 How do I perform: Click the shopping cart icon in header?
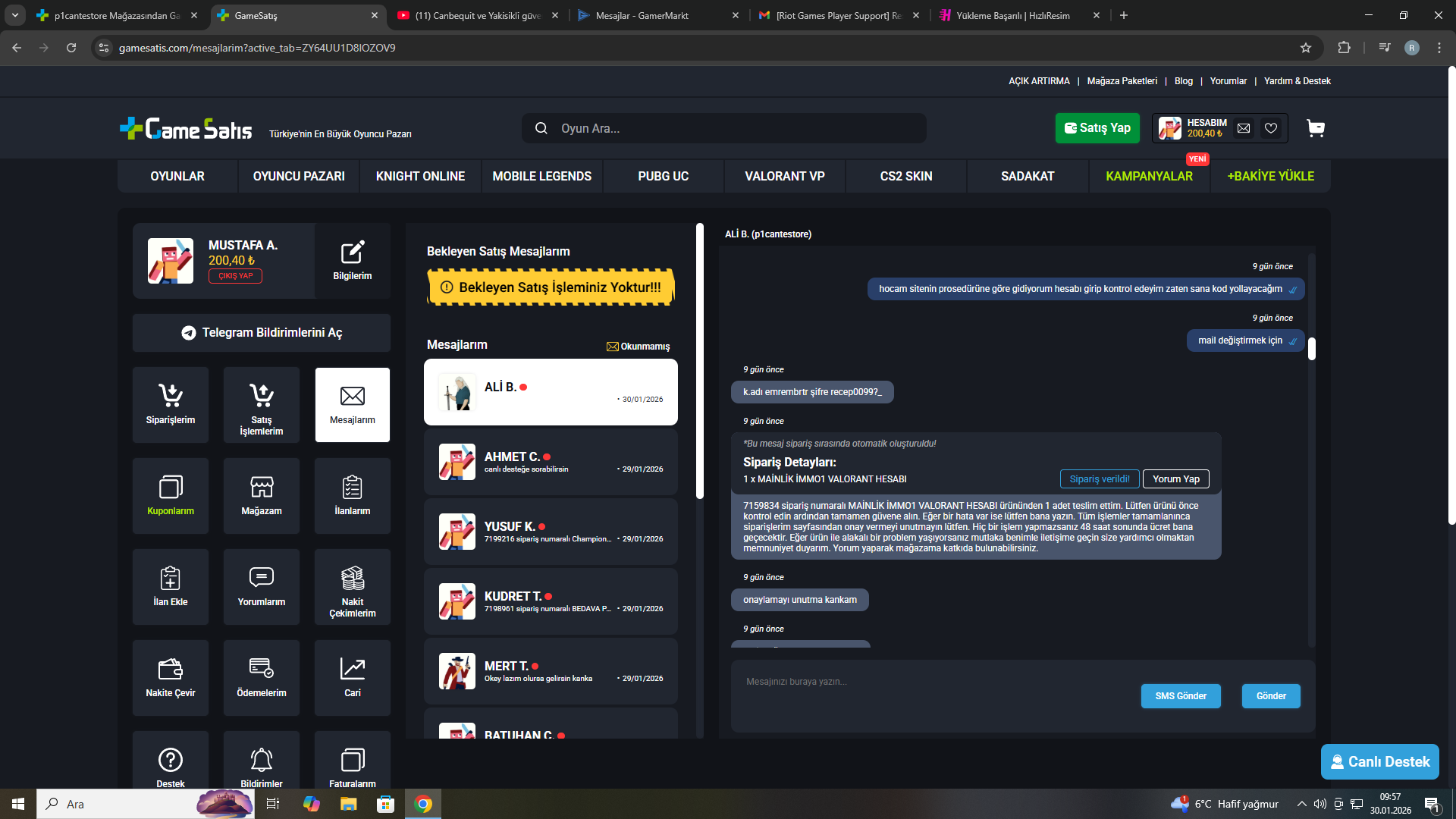1316,128
